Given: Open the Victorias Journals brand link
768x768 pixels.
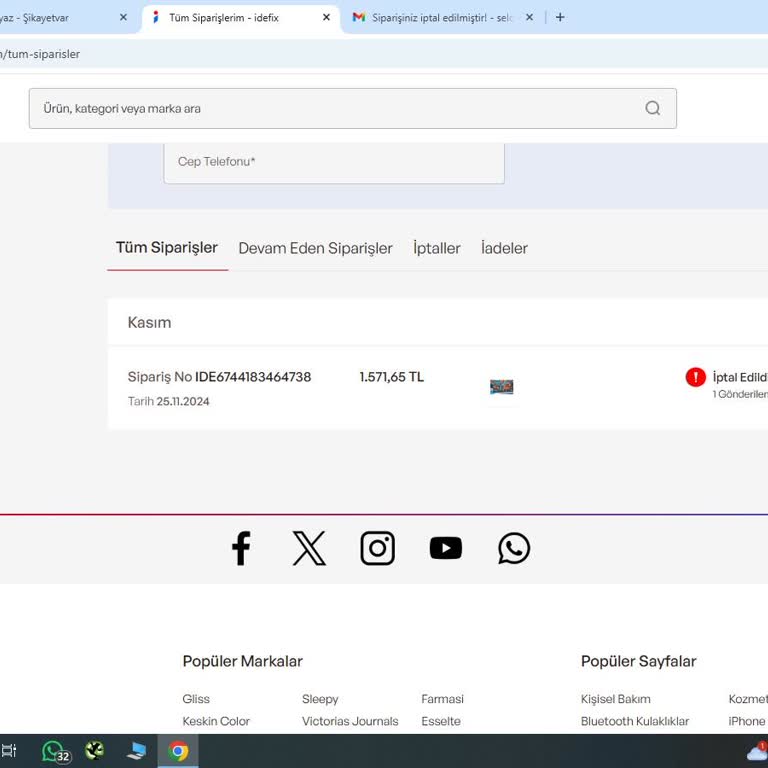Looking at the screenshot, I should 350,721.
